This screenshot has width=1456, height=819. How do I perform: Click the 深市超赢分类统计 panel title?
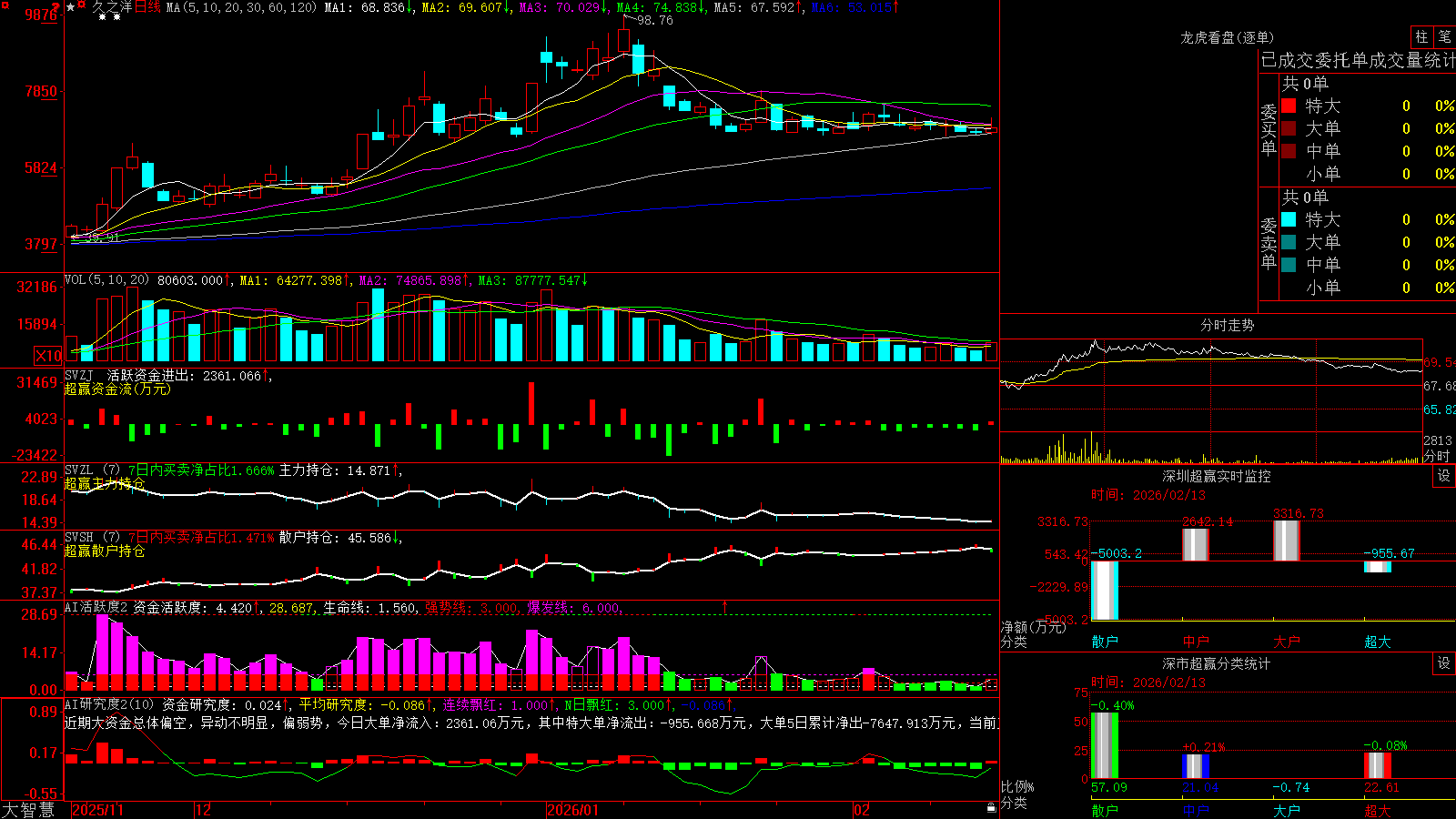(1217, 663)
